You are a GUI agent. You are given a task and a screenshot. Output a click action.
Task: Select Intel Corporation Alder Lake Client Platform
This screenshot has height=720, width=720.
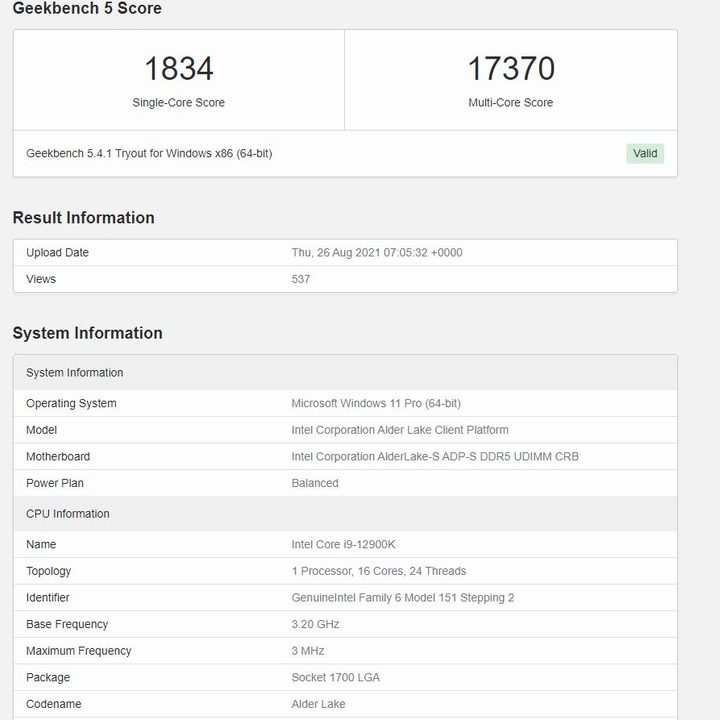coord(400,430)
